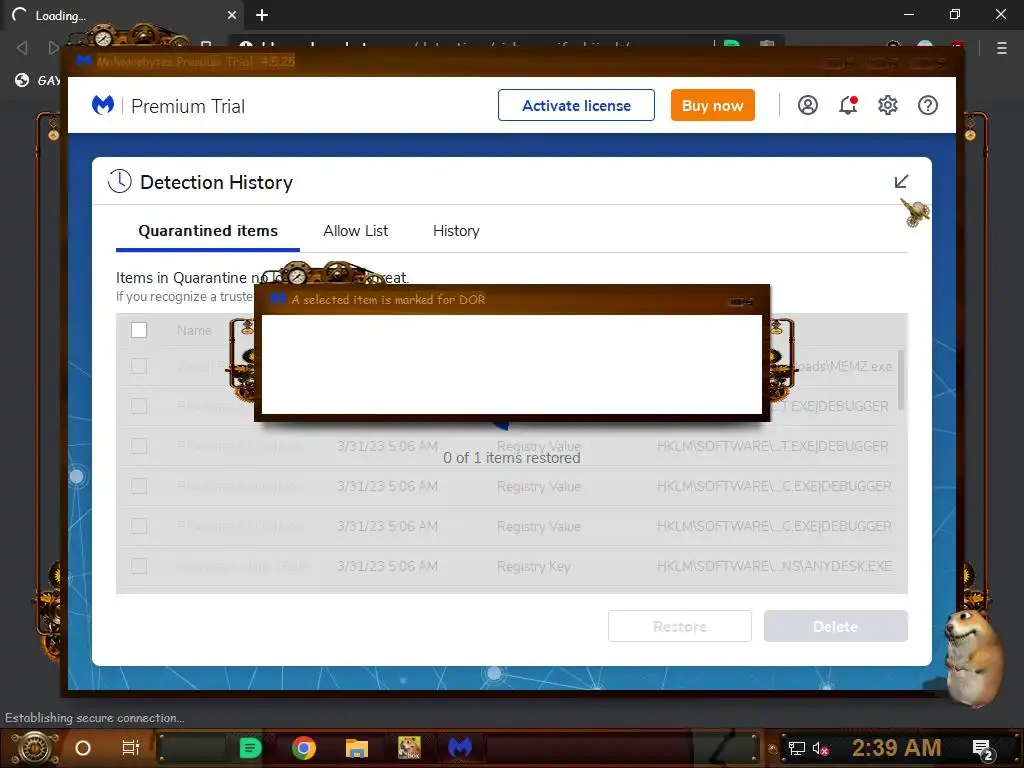Launch Google Chrome from the taskbar

(304, 748)
